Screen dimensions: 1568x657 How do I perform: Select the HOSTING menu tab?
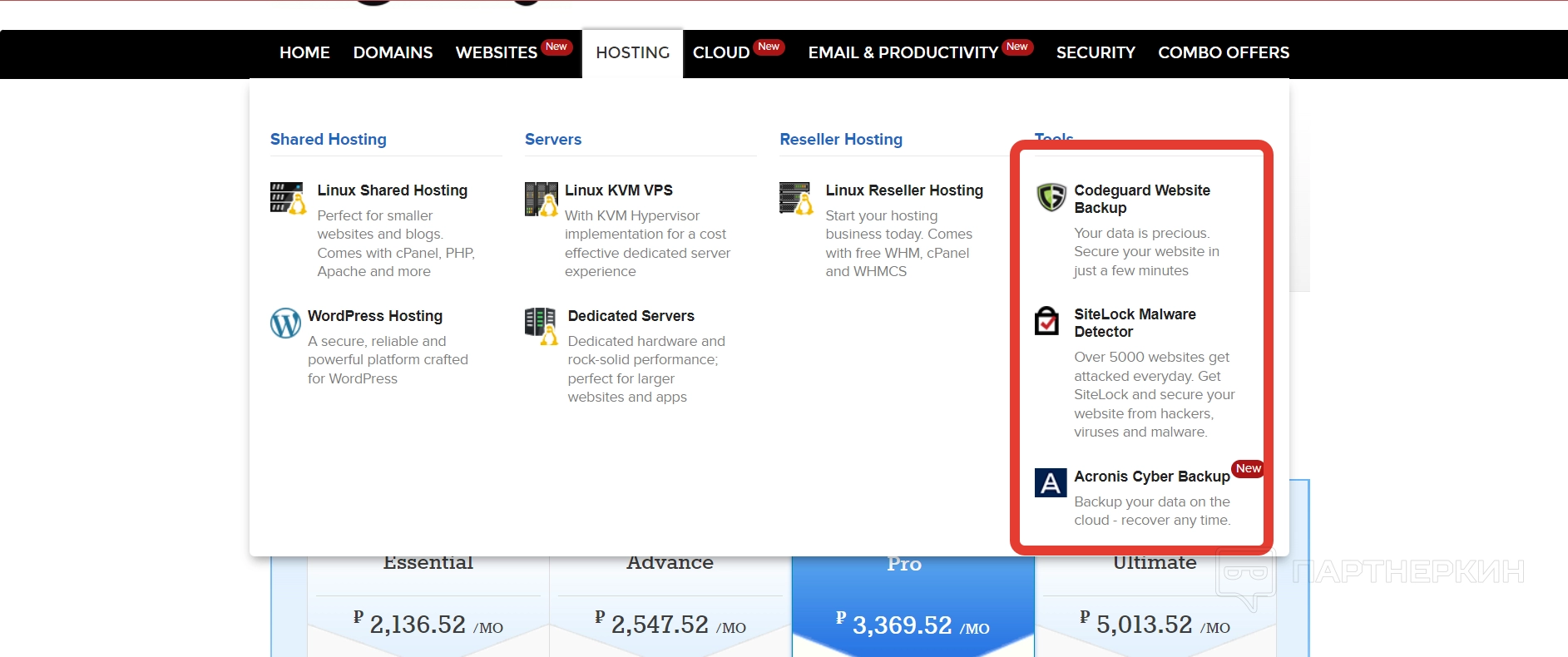coord(633,52)
